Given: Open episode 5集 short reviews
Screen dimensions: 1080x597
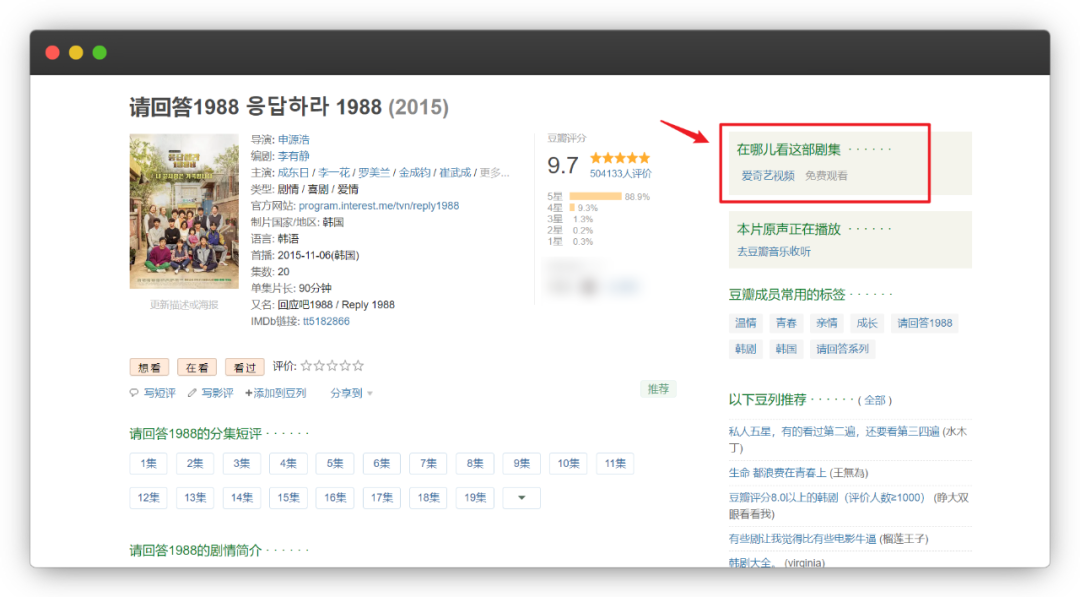Looking at the screenshot, I should pos(335,463).
